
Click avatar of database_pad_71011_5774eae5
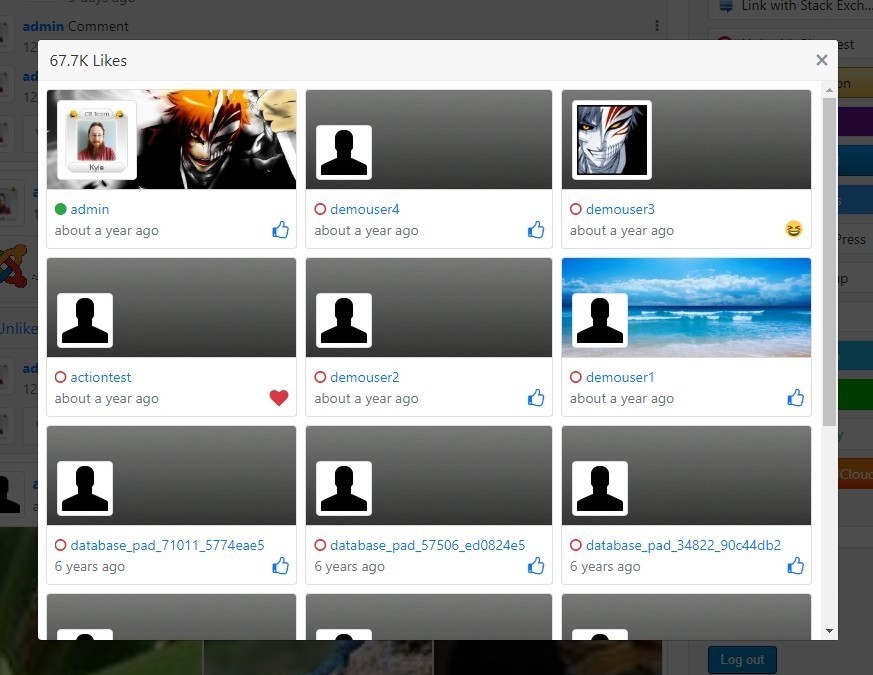[85, 488]
